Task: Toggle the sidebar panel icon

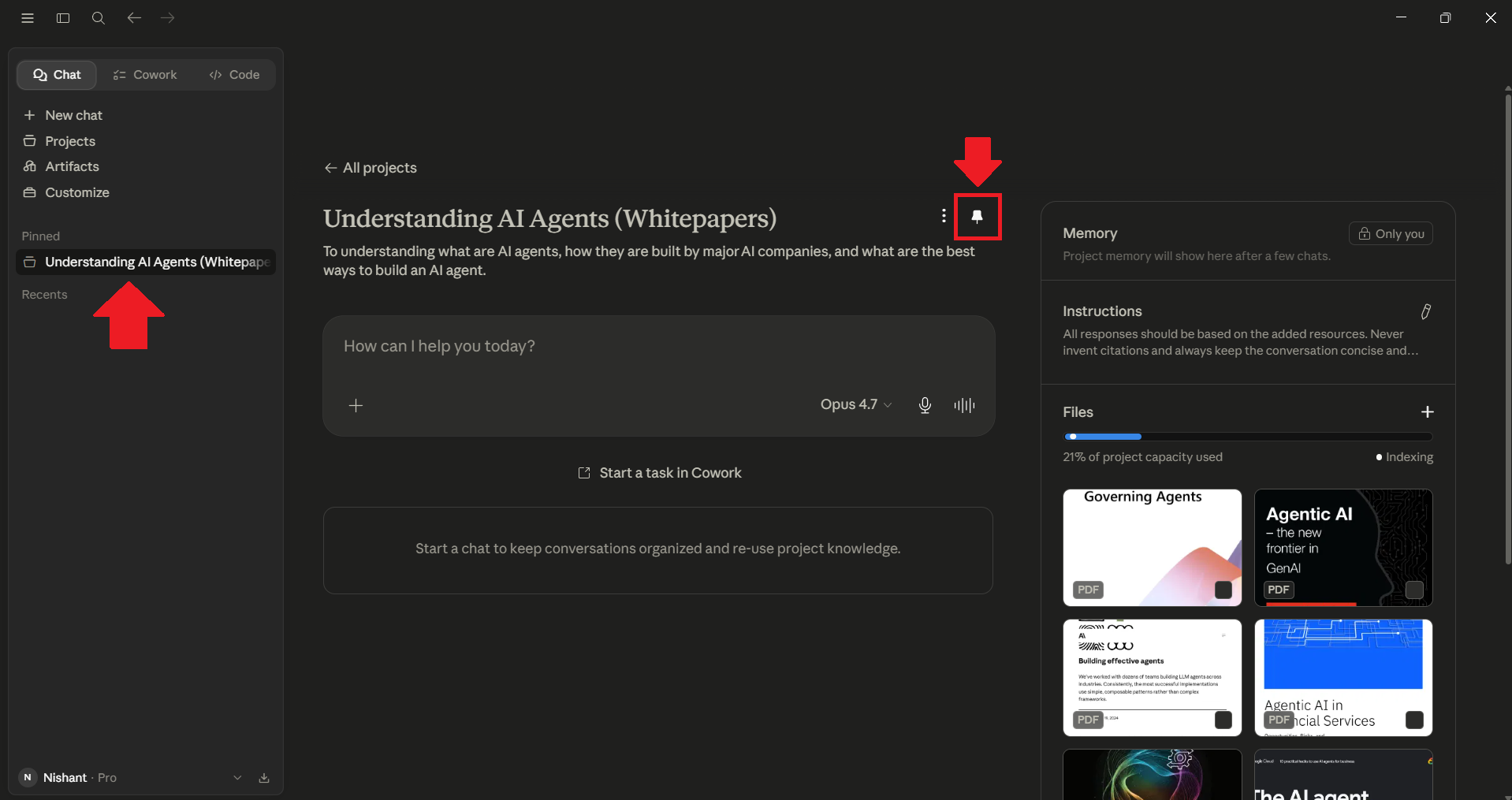Action: [63, 18]
